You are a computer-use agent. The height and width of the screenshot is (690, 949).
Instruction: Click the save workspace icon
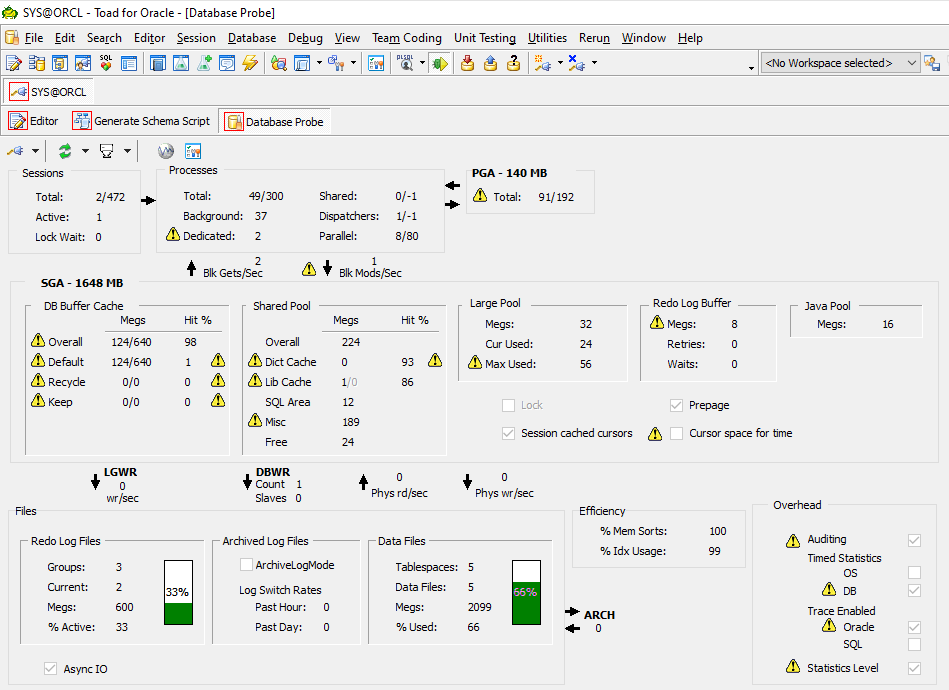tap(932, 63)
